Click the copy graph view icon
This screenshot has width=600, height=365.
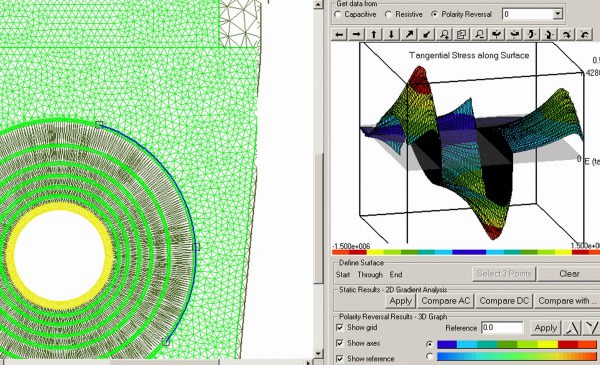[x=461, y=34]
